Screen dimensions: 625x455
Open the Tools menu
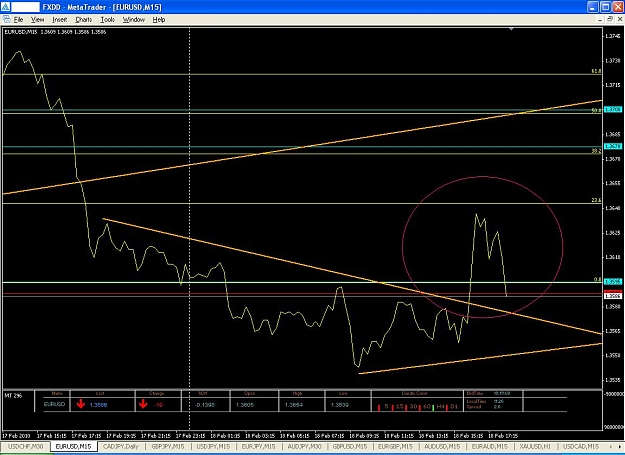tap(107, 19)
